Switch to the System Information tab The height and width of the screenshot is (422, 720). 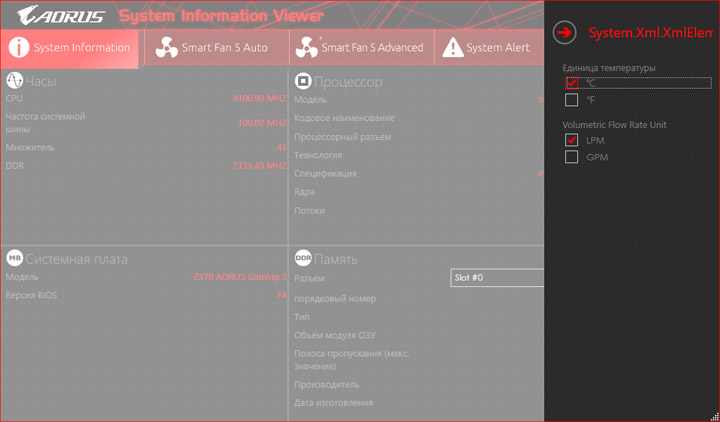[x=69, y=48]
